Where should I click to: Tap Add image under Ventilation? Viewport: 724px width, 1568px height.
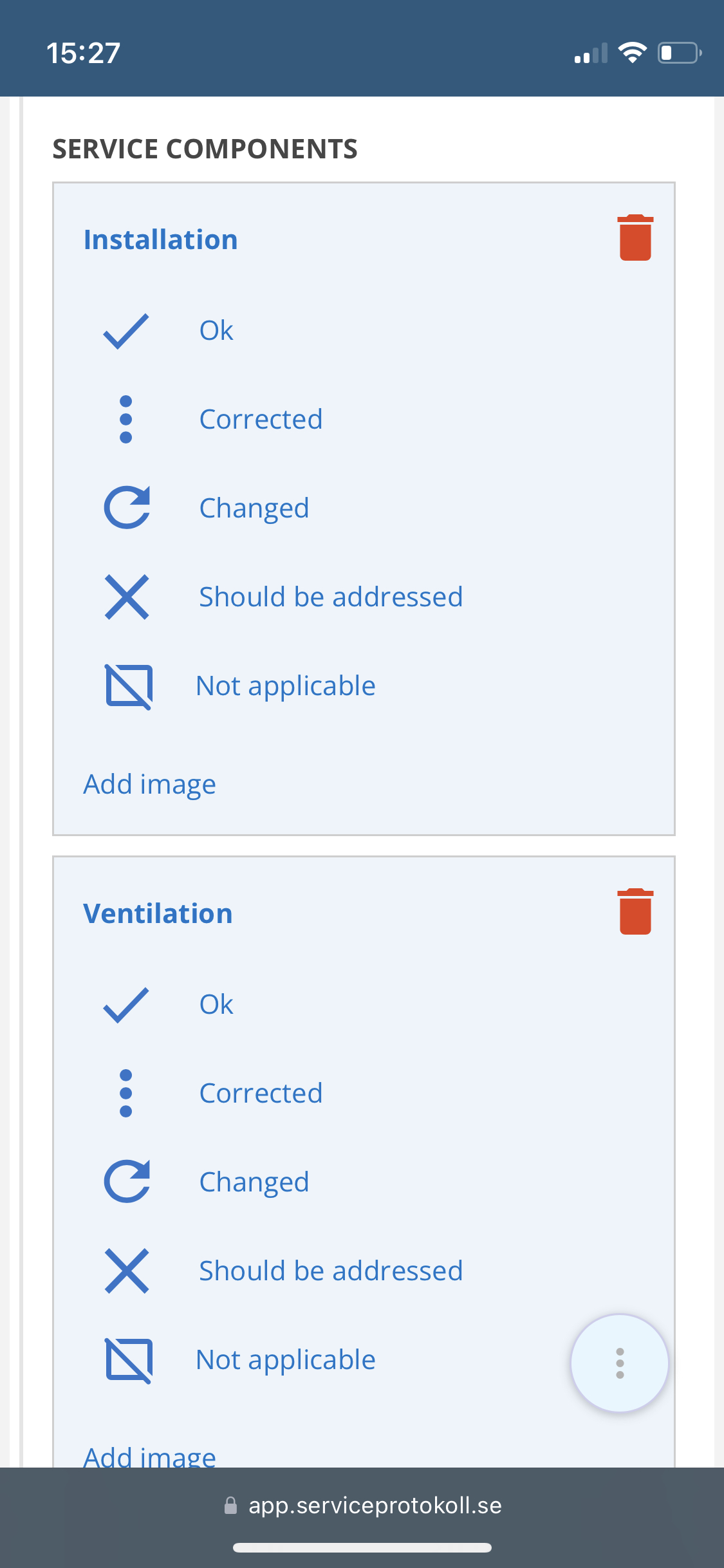[x=150, y=1456]
